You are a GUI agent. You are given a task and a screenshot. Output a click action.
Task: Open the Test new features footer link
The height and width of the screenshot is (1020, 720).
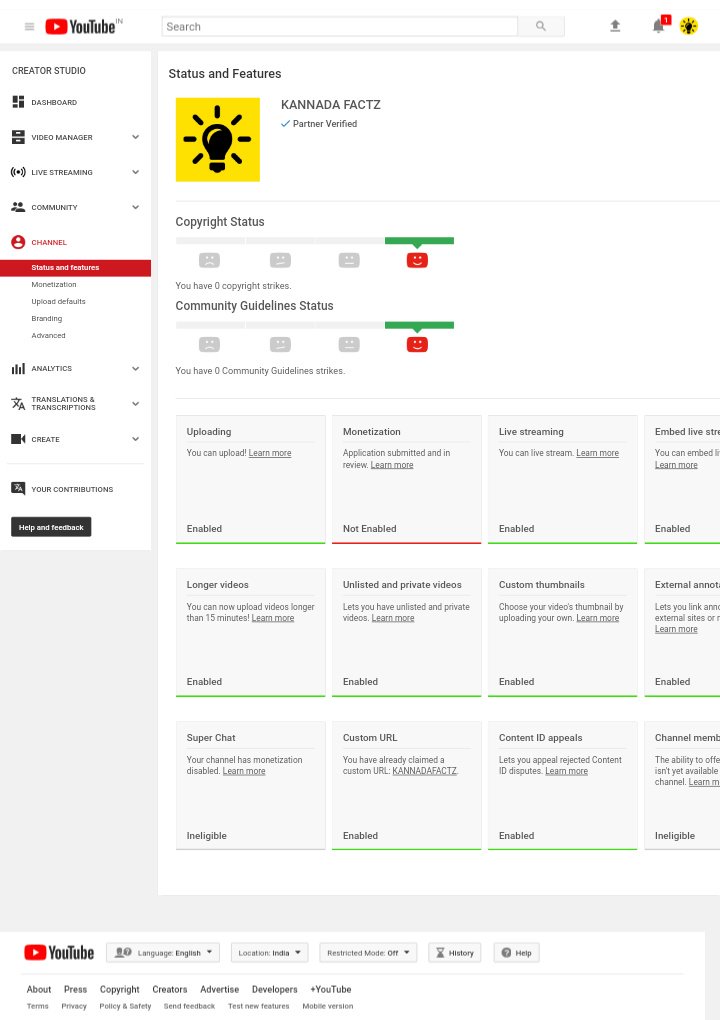258,1006
